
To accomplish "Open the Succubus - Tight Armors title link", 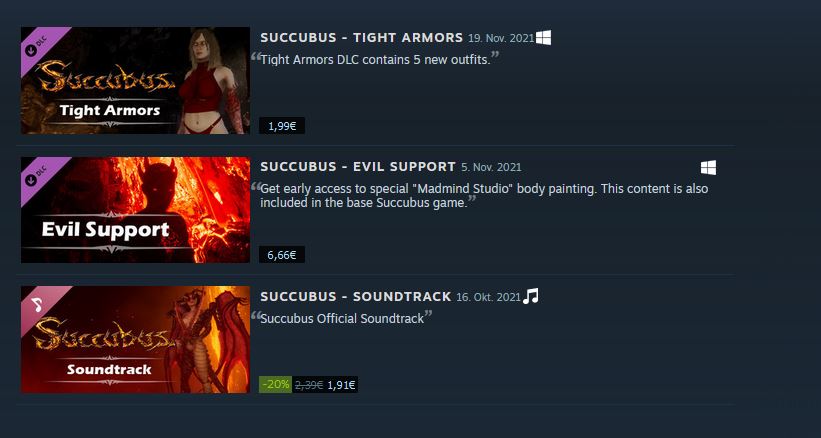I will click(362, 38).
